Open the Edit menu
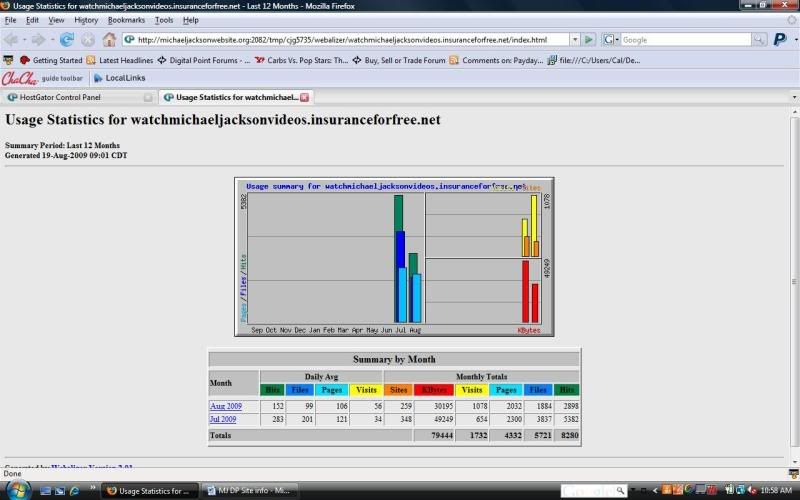Viewport: 800px width, 500px height. [x=32, y=20]
